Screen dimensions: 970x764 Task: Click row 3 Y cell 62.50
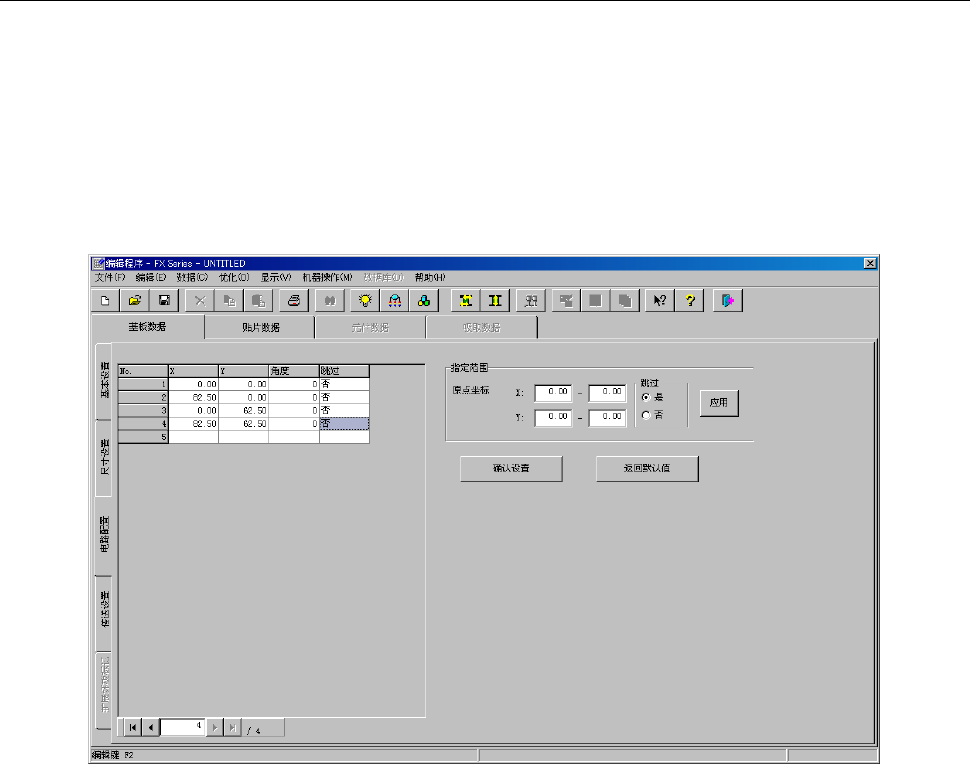coord(244,411)
